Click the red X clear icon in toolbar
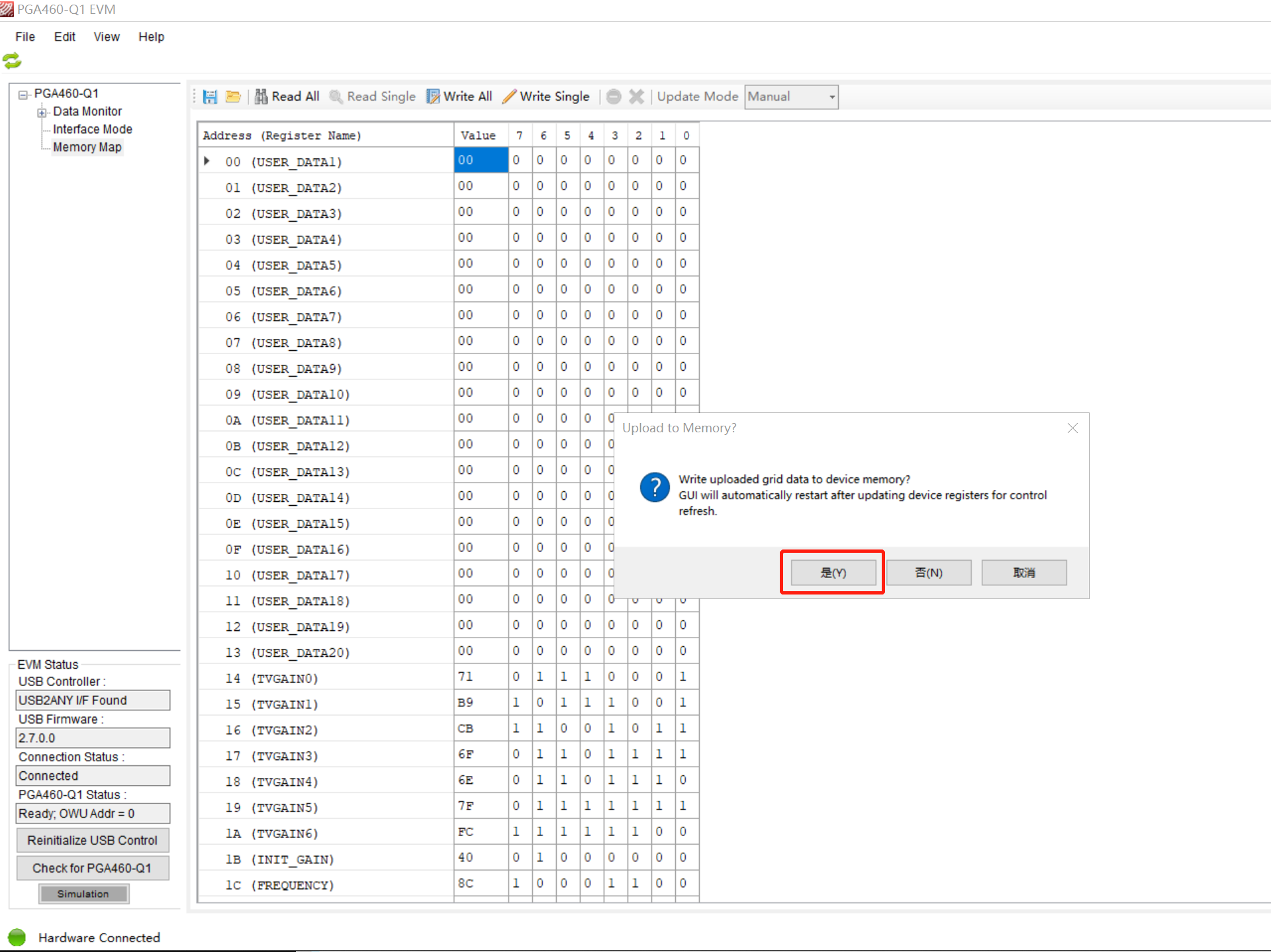 click(x=635, y=96)
